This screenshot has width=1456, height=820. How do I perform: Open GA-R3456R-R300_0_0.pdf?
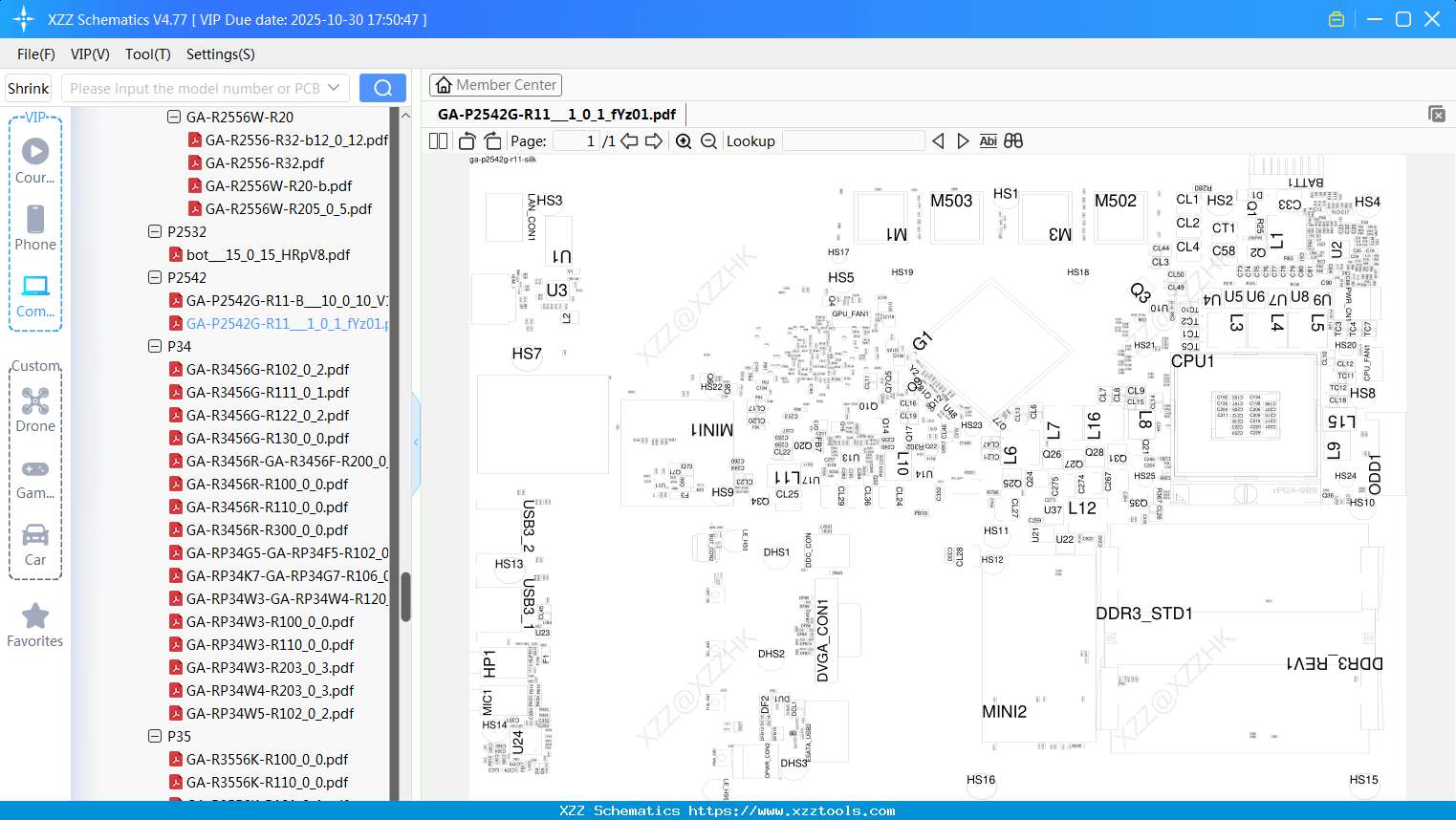[268, 530]
